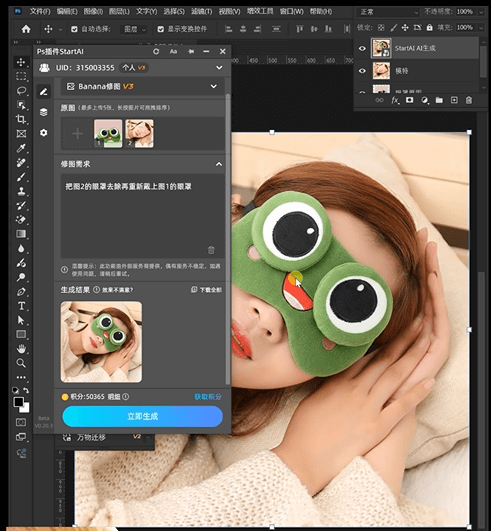The height and width of the screenshot is (531, 491).
Task: Open the 图像(I) menu
Action: 93,12
